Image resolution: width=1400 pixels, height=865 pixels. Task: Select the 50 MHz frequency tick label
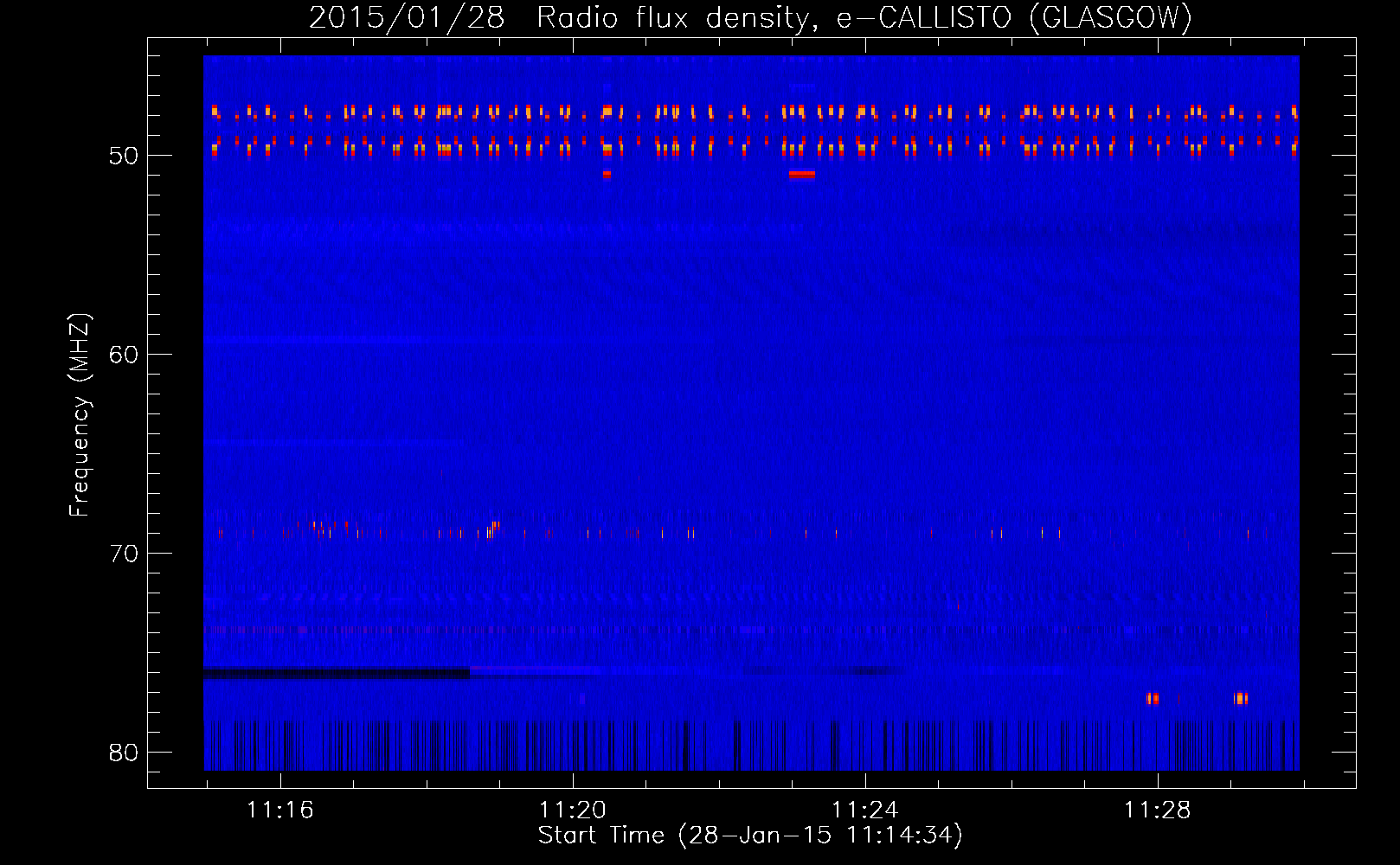124,156
